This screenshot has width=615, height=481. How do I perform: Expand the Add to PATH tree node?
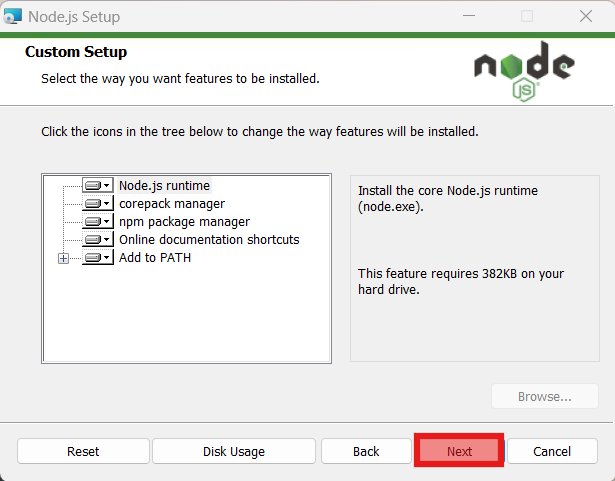[63, 258]
